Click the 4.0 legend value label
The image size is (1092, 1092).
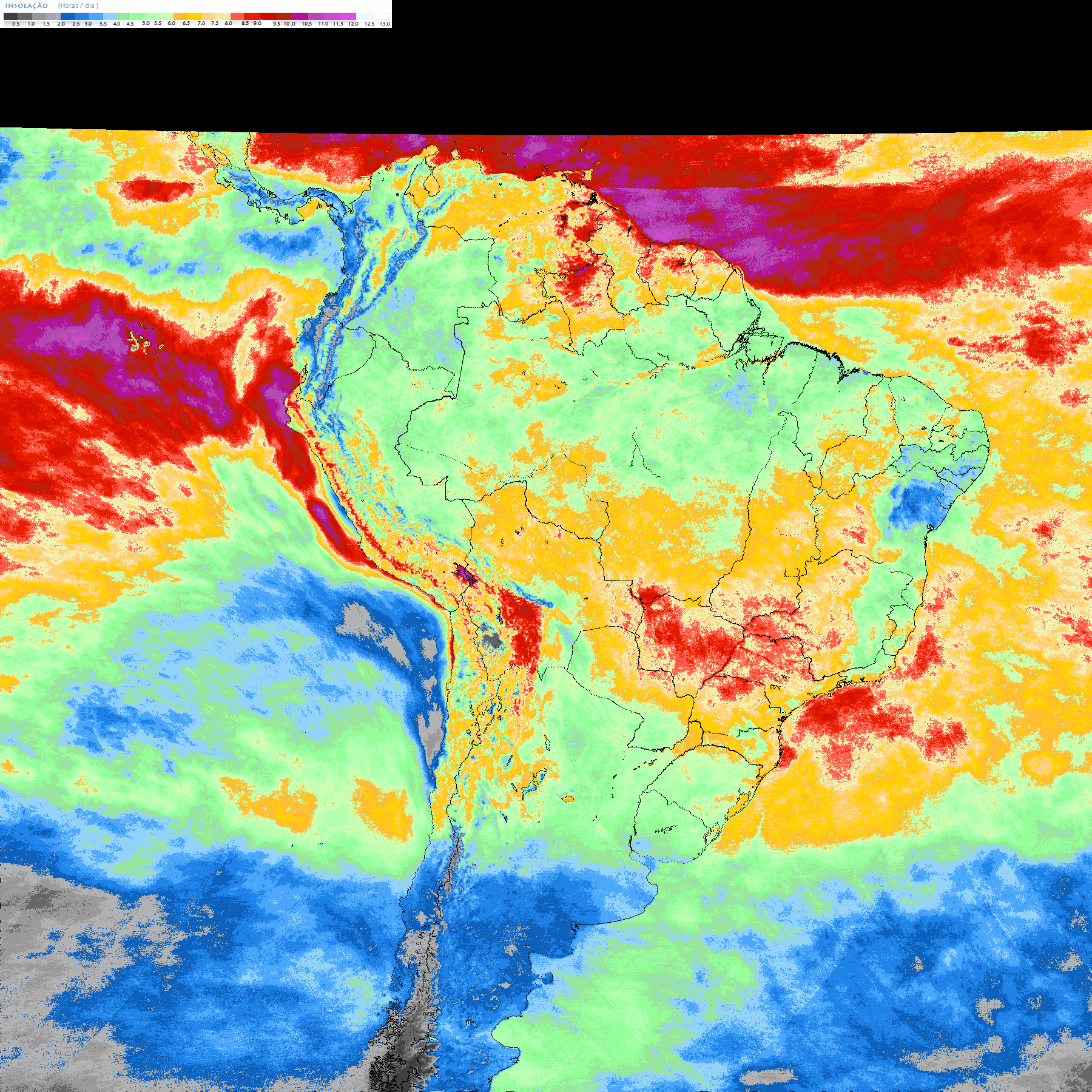click(x=116, y=24)
